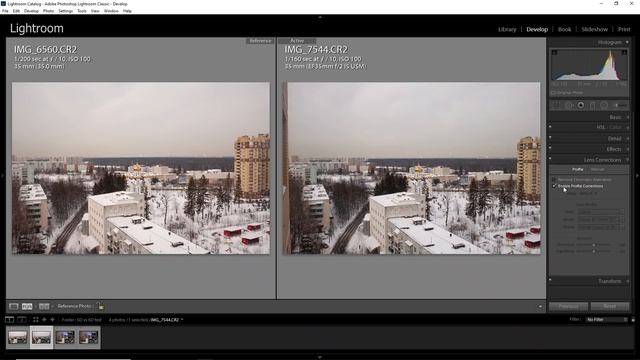
Task: Open the No Filter dropdown
Action: tap(607, 320)
